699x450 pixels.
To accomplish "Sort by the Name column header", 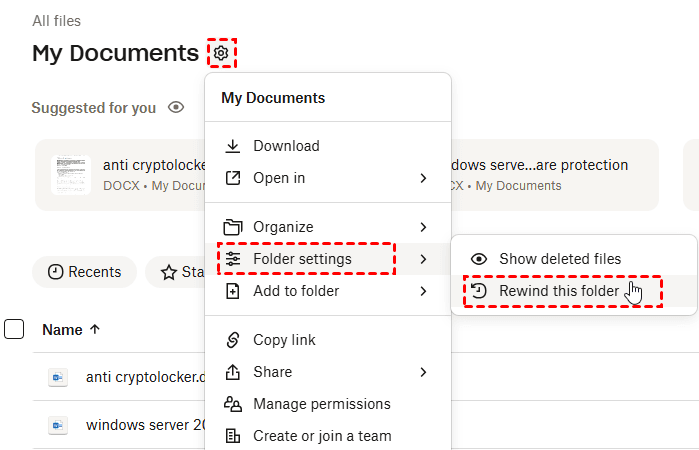I will (x=71, y=328).
